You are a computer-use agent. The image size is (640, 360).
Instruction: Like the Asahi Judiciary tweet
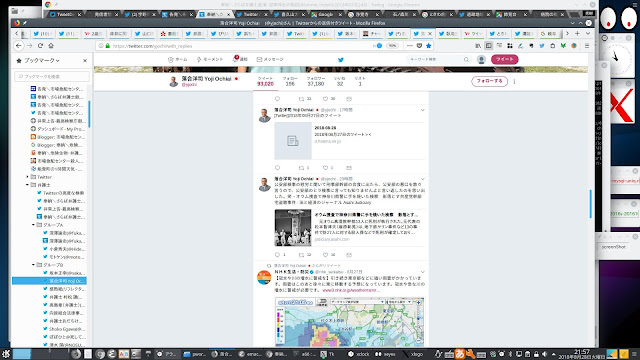tap(325, 255)
